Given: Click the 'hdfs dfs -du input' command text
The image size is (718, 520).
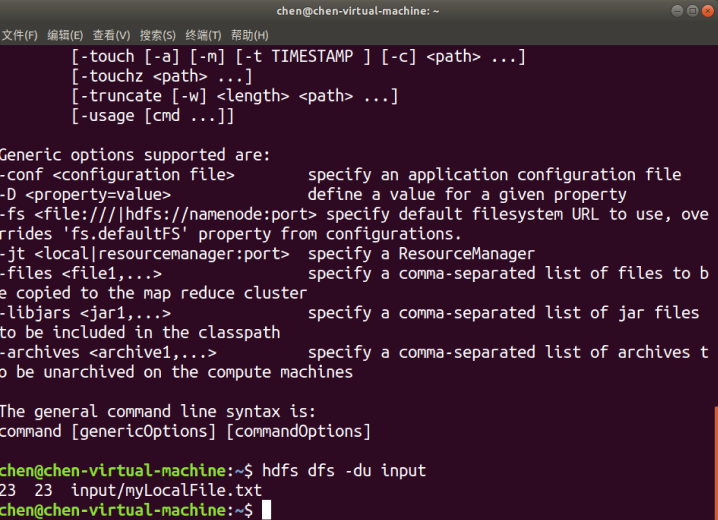Looking at the screenshot, I should click(343, 470).
